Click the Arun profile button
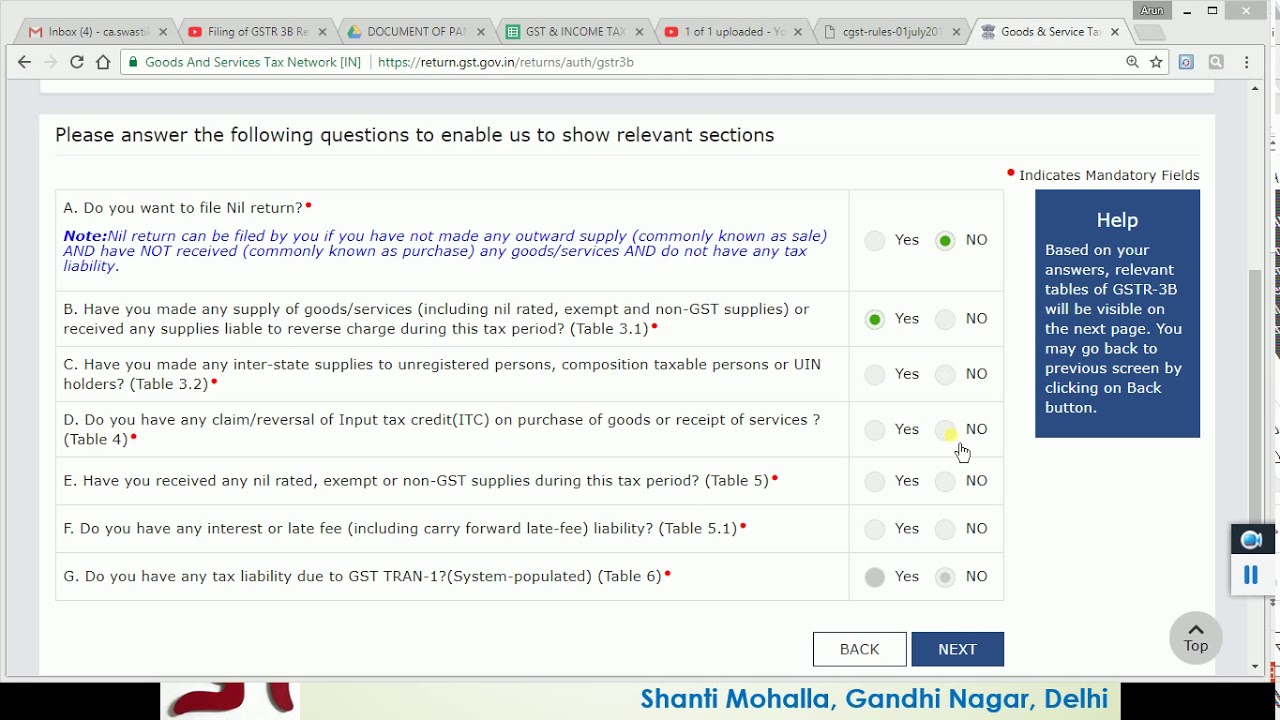 click(1152, 11)
